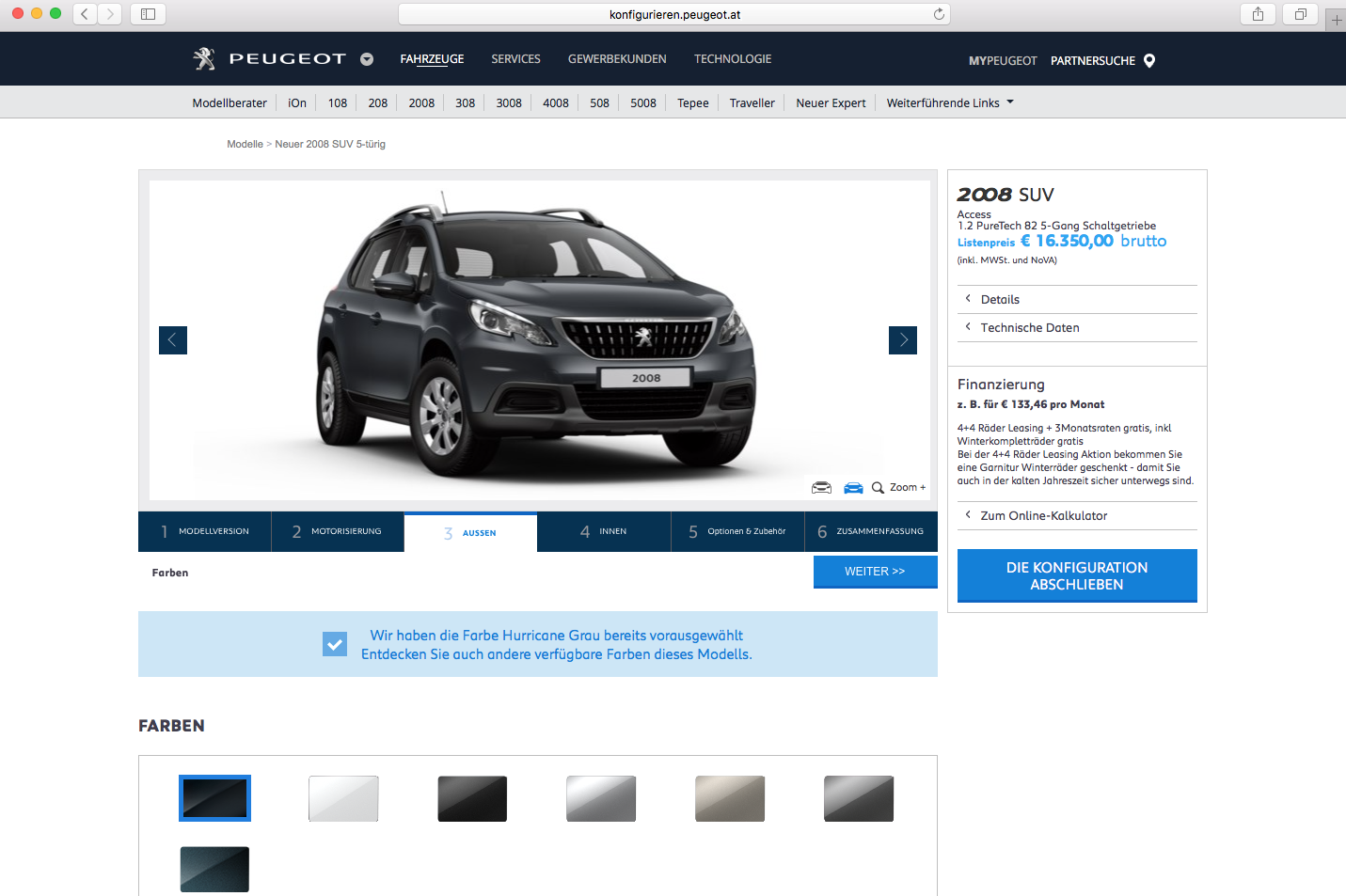Open SERVICES menu
Screen dimensions: 1346x896
point(515,59)
